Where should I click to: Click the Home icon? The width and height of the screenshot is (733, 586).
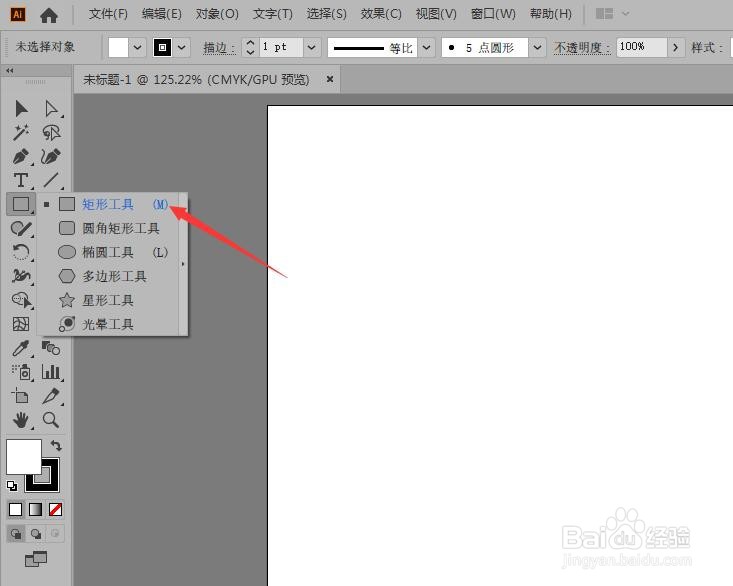tap(49, 15)
